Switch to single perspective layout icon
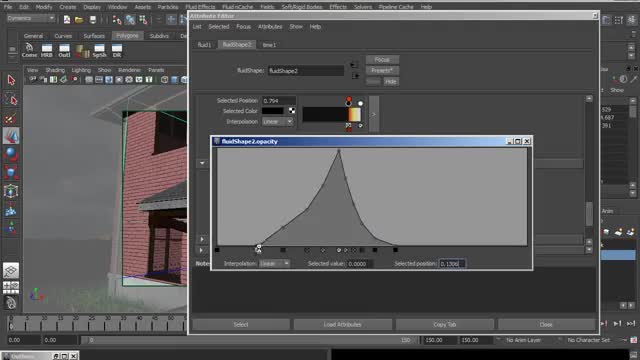Image resolution: width=640 pixels, height=360 pixels. tap(11, 270)
